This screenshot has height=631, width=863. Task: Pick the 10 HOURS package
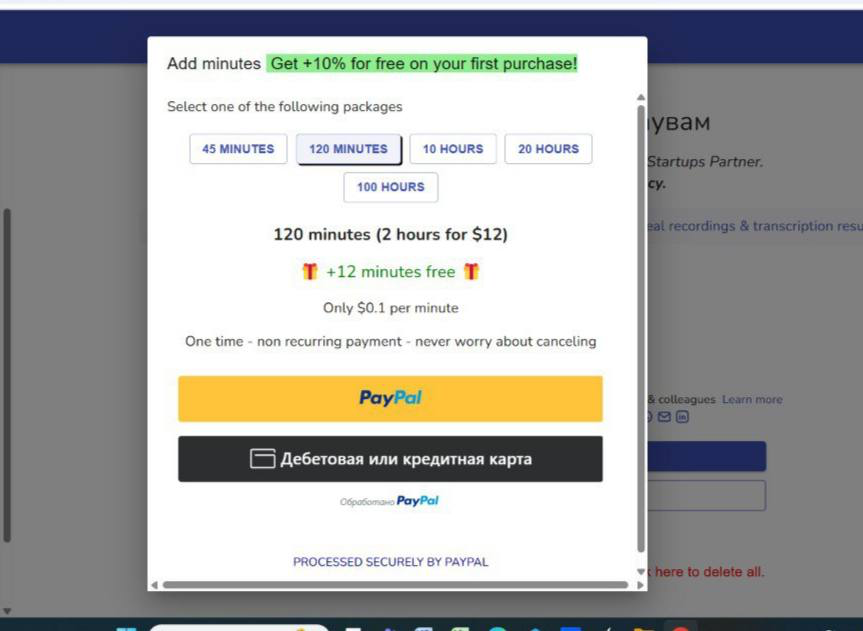(x=453, y=149)
